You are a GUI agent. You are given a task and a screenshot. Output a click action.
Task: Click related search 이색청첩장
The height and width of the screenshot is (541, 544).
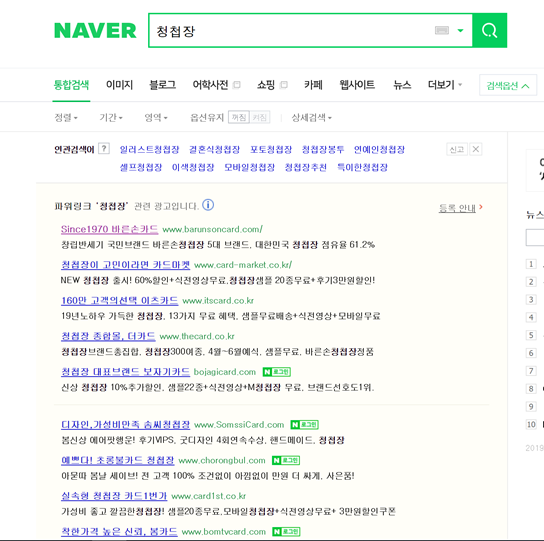pos(193,167)
